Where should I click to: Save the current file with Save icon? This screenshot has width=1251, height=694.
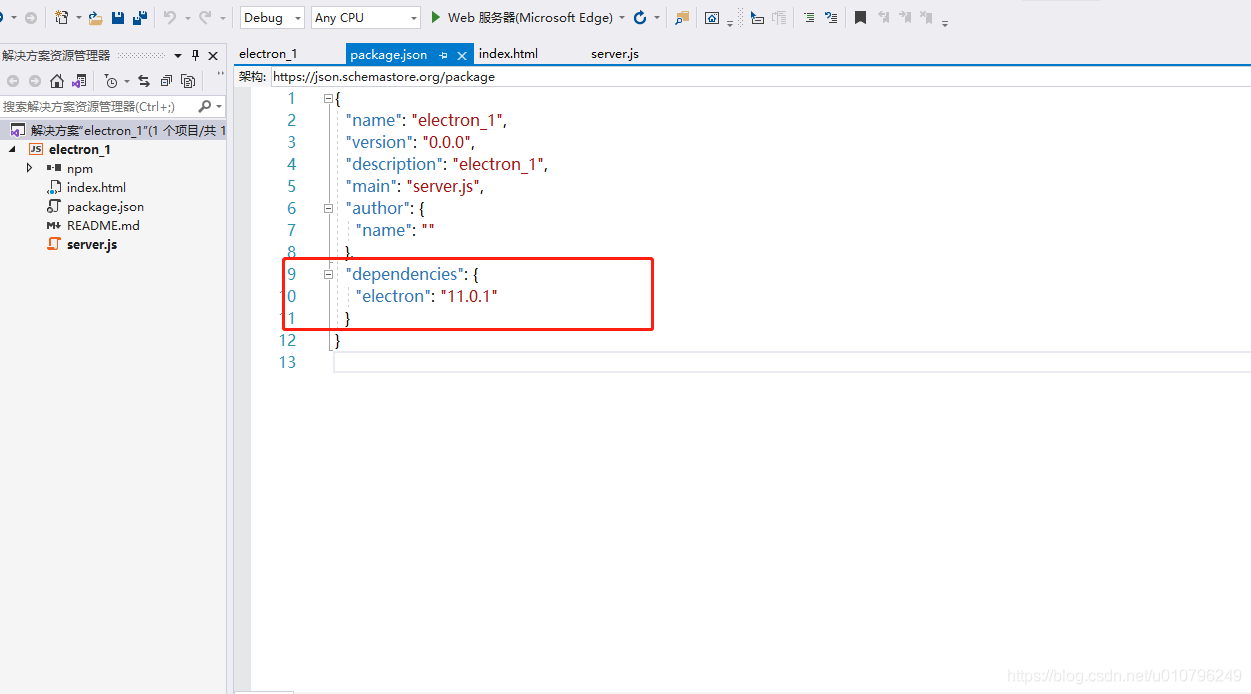(x=118, y=17)
